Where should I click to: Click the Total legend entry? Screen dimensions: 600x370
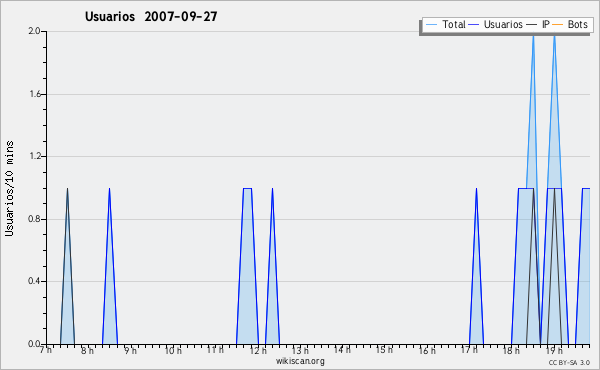(445, 24)
